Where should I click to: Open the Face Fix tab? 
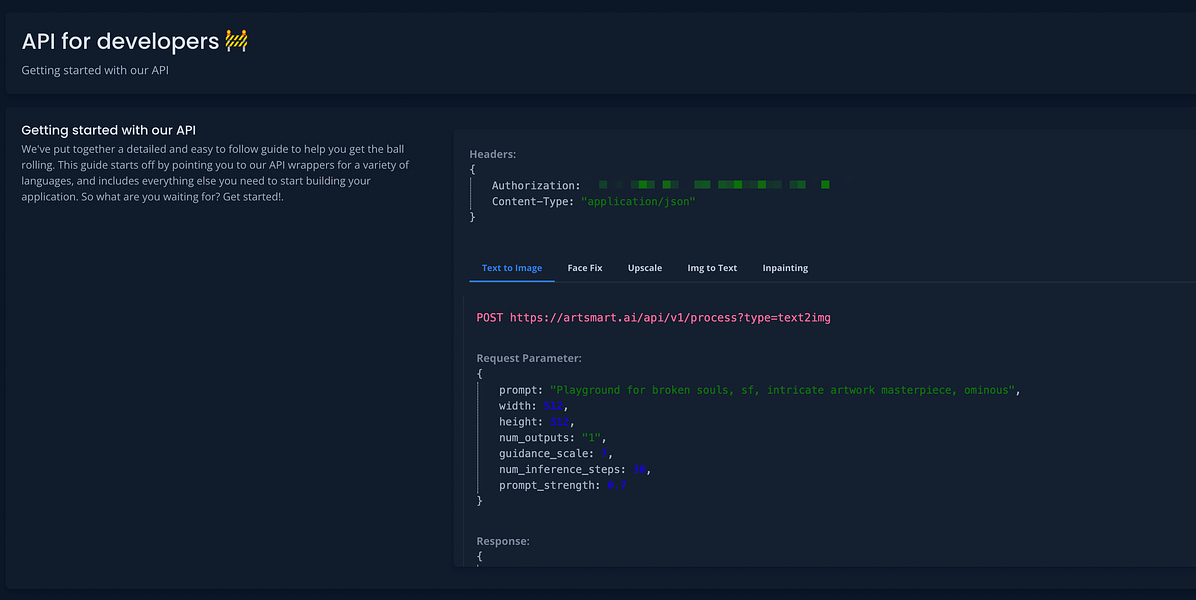click(x=585, y=268)
